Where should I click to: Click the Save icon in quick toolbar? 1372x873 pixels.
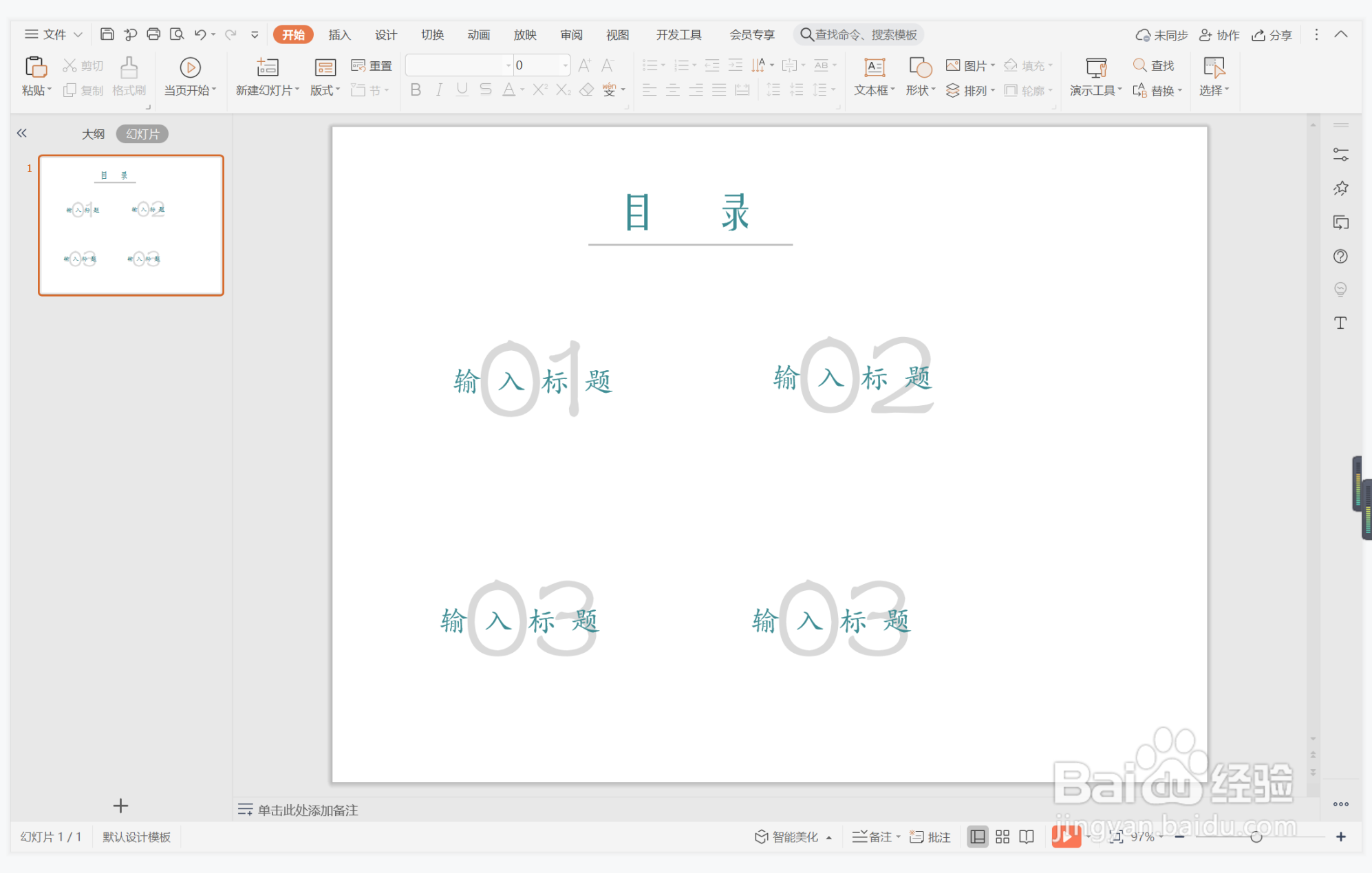pos(107,34)
